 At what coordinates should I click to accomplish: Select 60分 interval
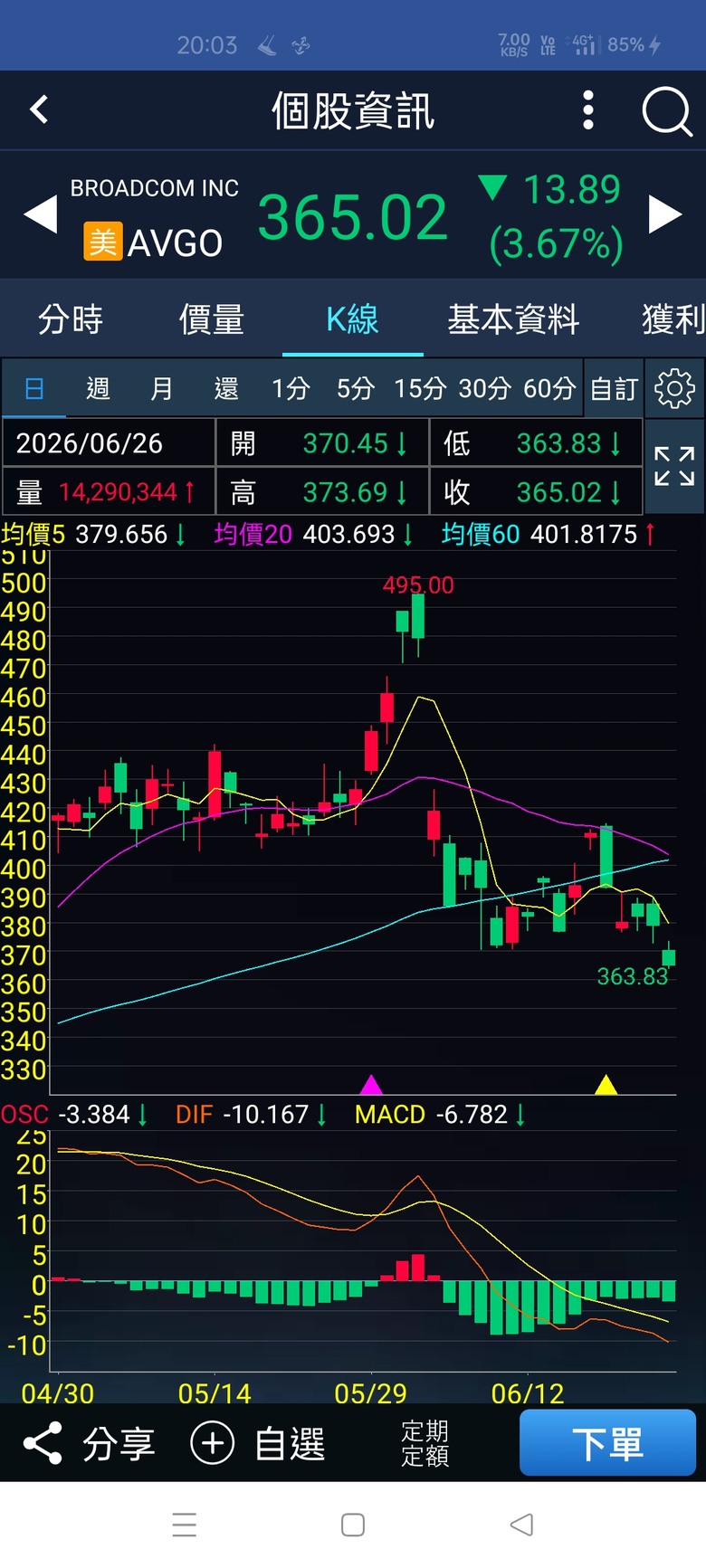(x=549, y=389)
